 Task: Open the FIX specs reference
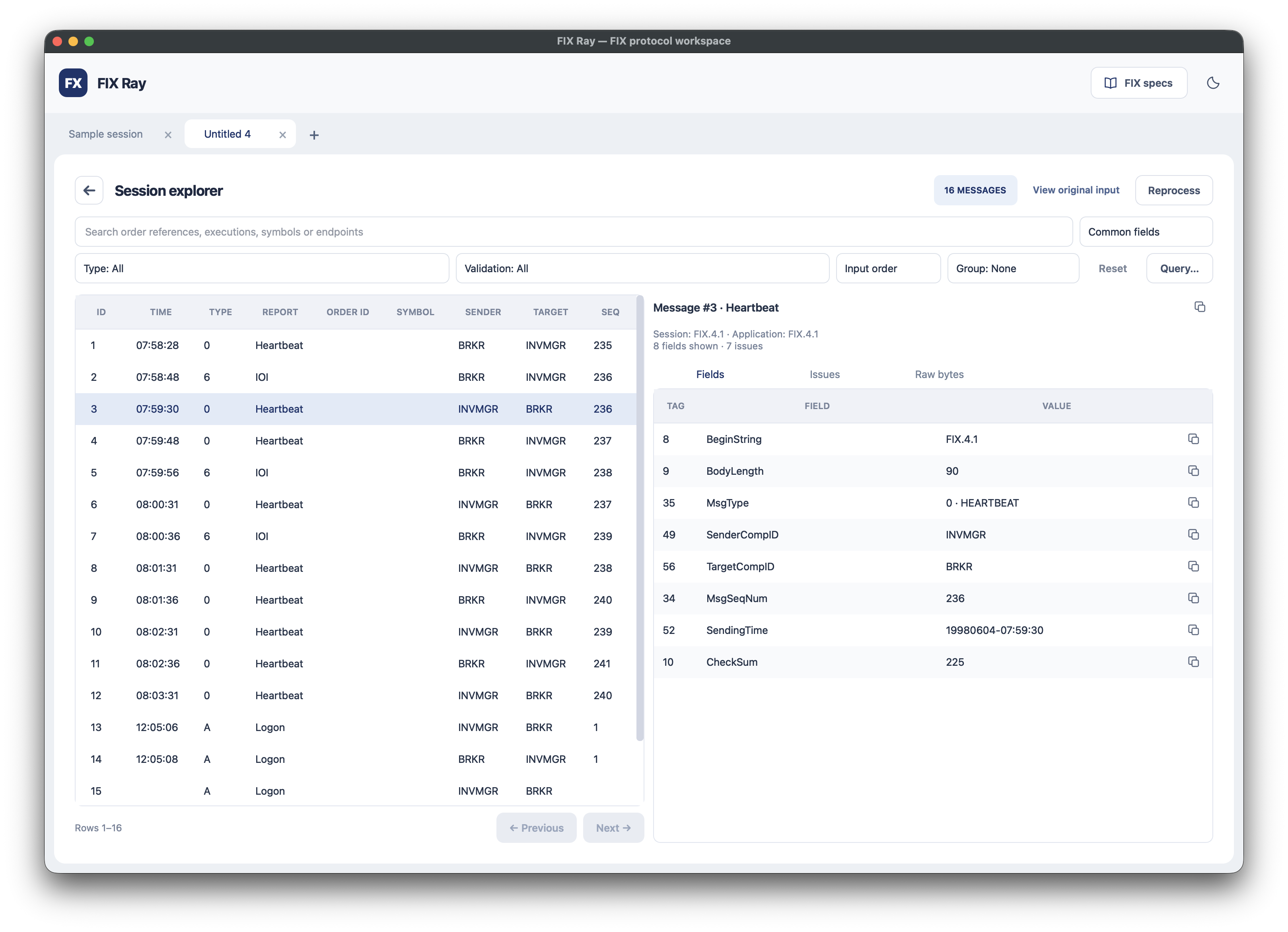point(1139,83)
